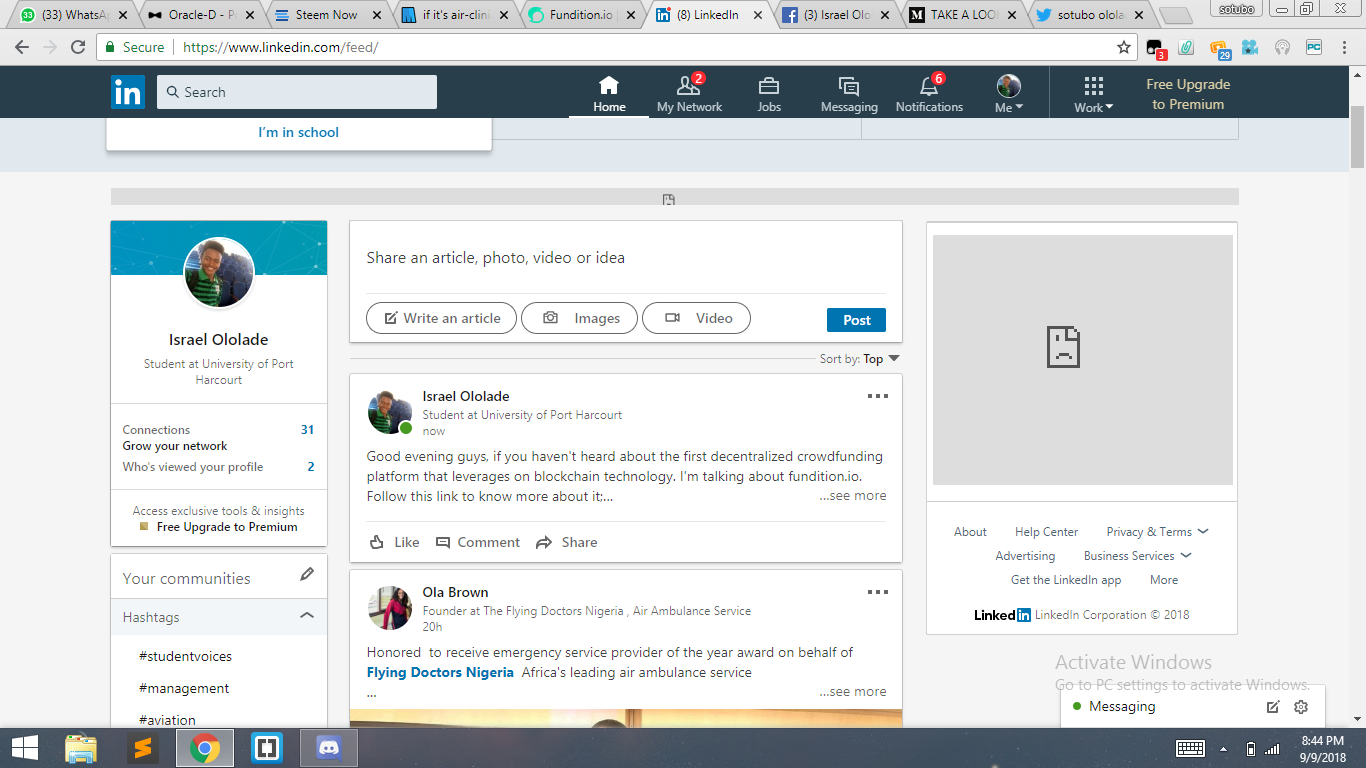Click Help Center footer link
This screenshot has width=1366, height=768.
[x=1046, y=532]
